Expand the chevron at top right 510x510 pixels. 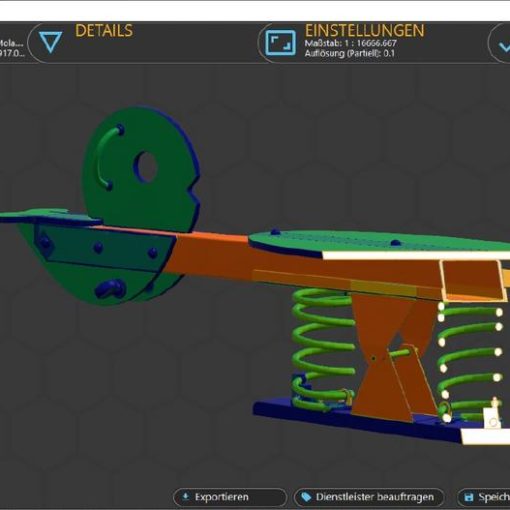point(504,46)
